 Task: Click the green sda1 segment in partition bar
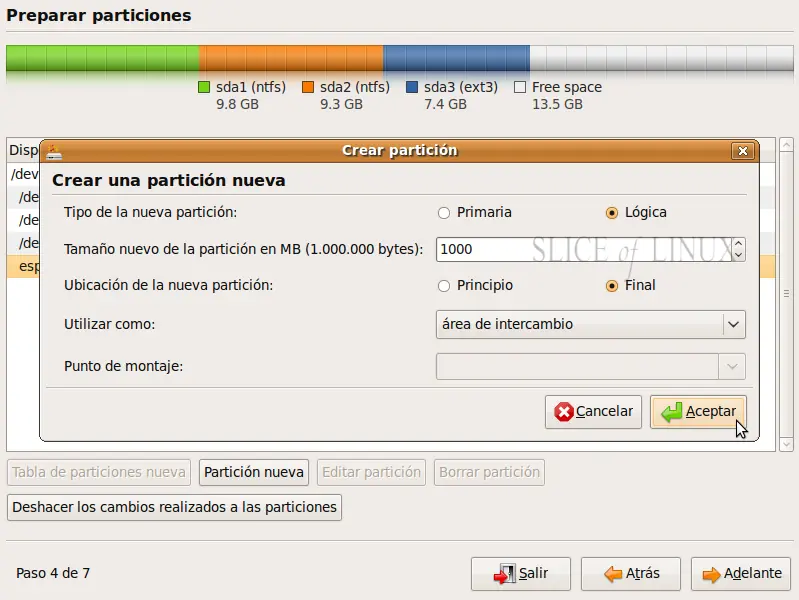point(102,58)
